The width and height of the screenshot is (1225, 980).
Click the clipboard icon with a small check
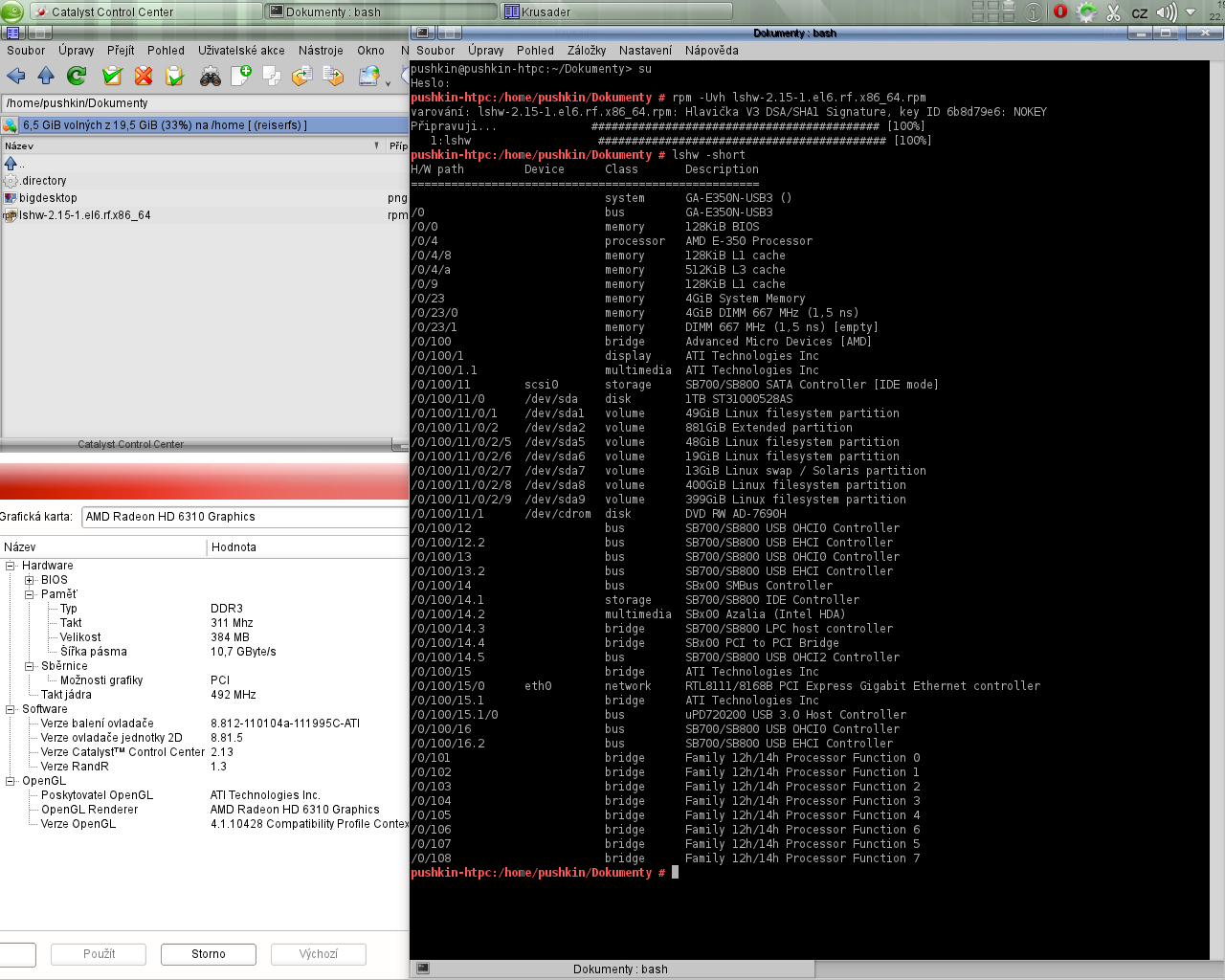tap(174, 76)
